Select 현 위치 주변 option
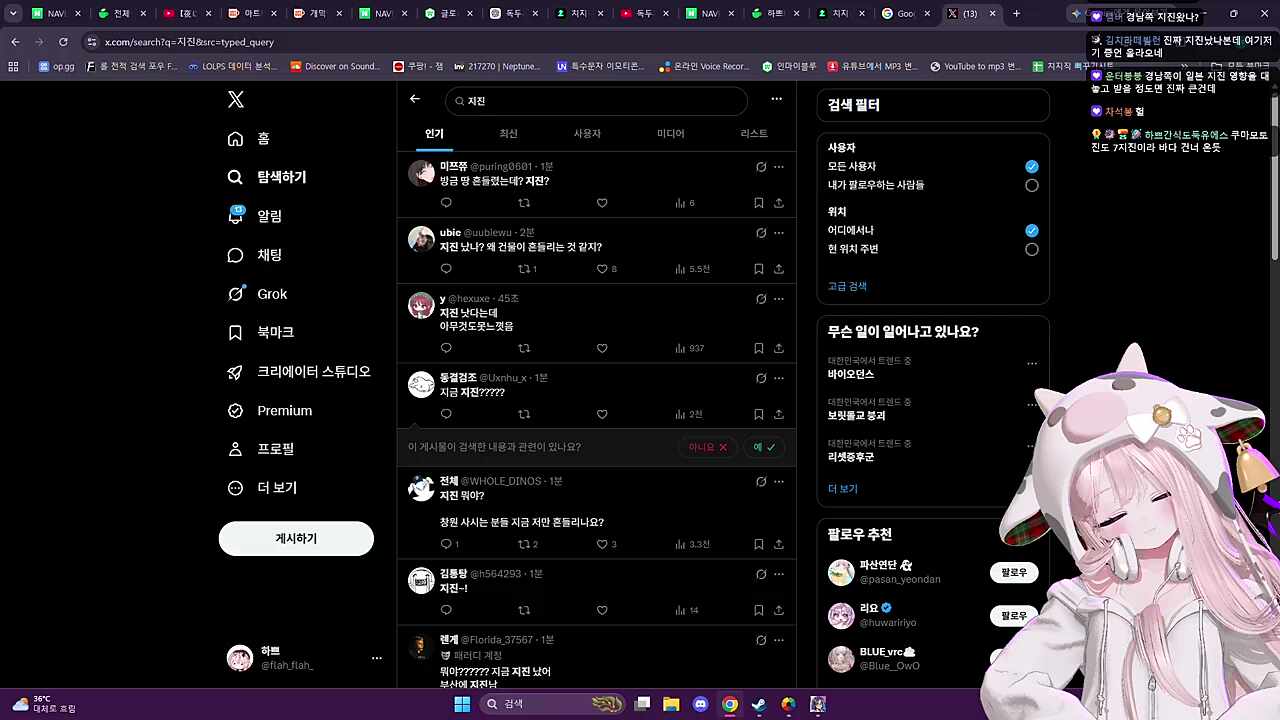This screenshot has height=720, width=1280. coord(1031,249)
